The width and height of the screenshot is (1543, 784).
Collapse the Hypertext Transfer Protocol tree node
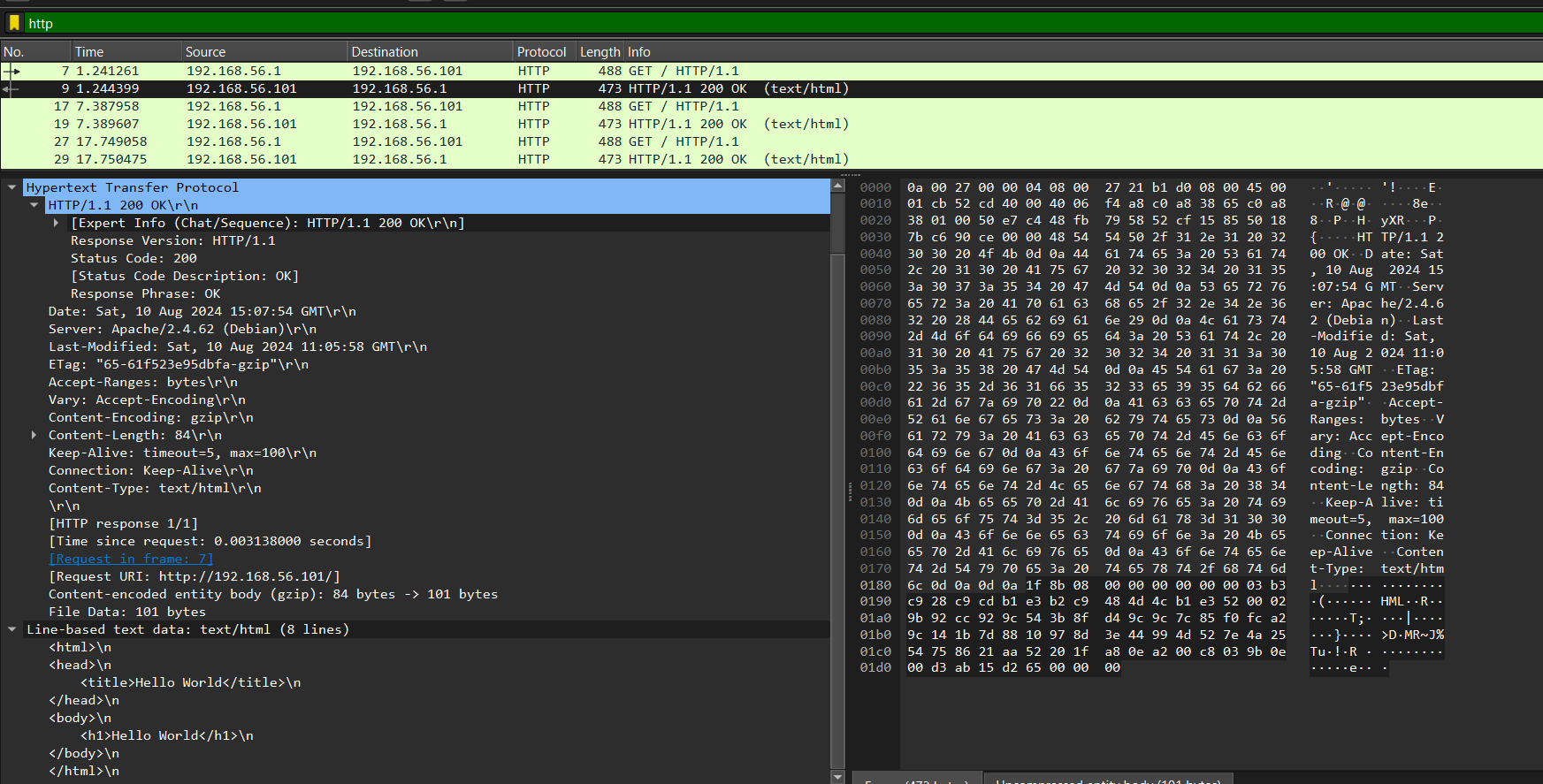click(x=12, y=187)
